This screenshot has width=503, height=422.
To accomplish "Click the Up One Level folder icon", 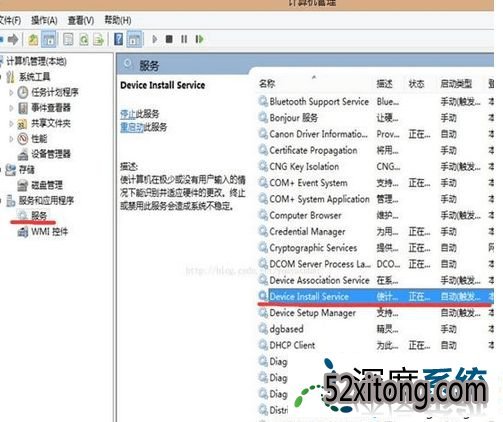I will (x=33, y=40).
